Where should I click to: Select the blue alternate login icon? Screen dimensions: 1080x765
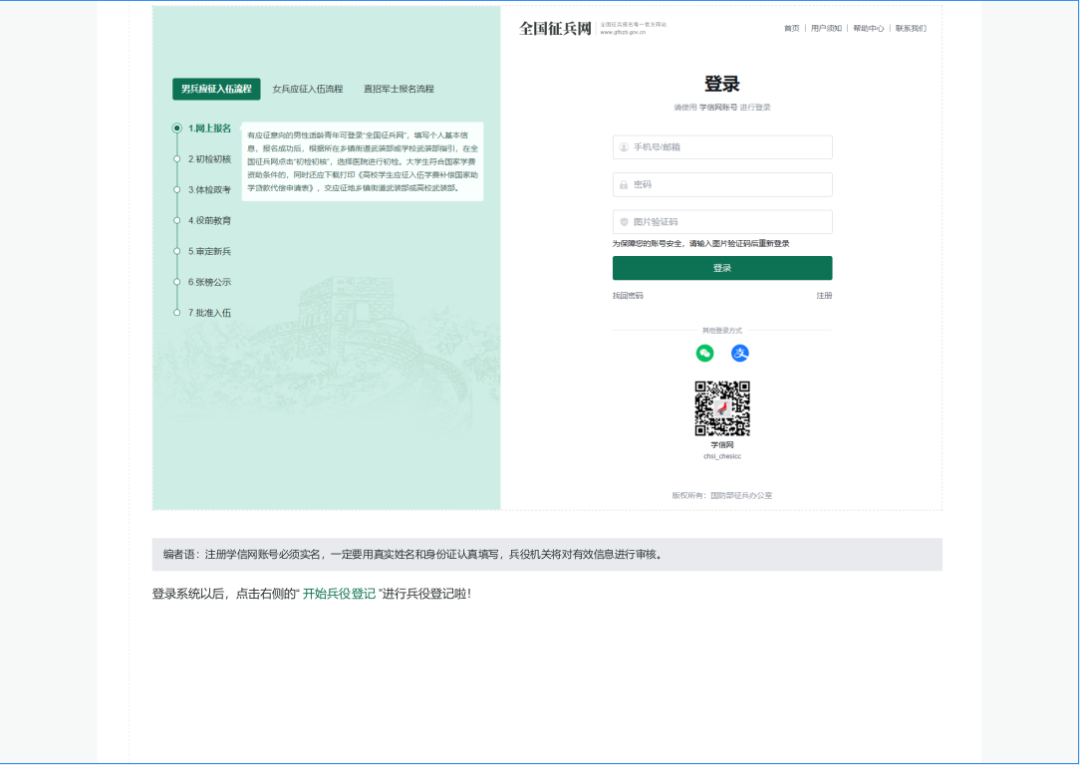(x=740, y=353)
